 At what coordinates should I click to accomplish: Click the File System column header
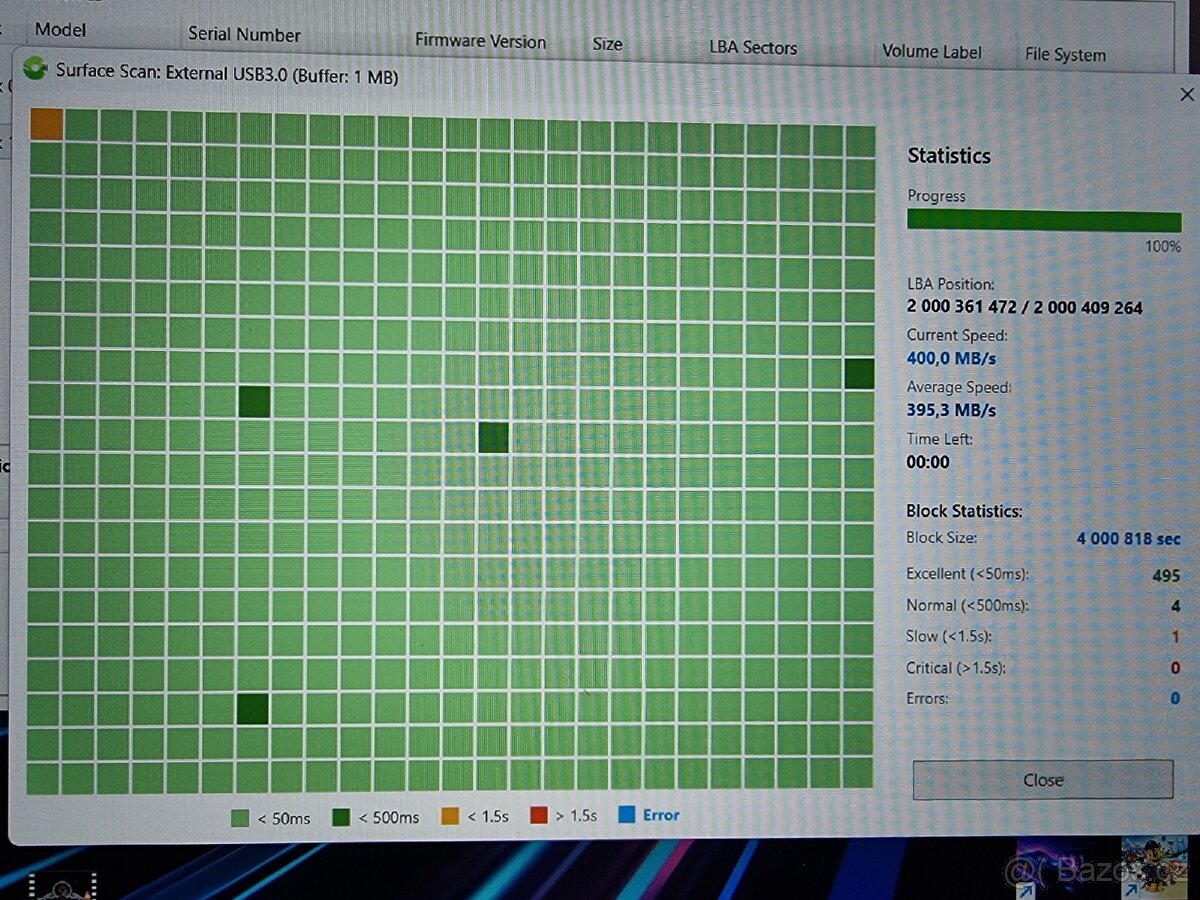click(x=1065, y=55)
